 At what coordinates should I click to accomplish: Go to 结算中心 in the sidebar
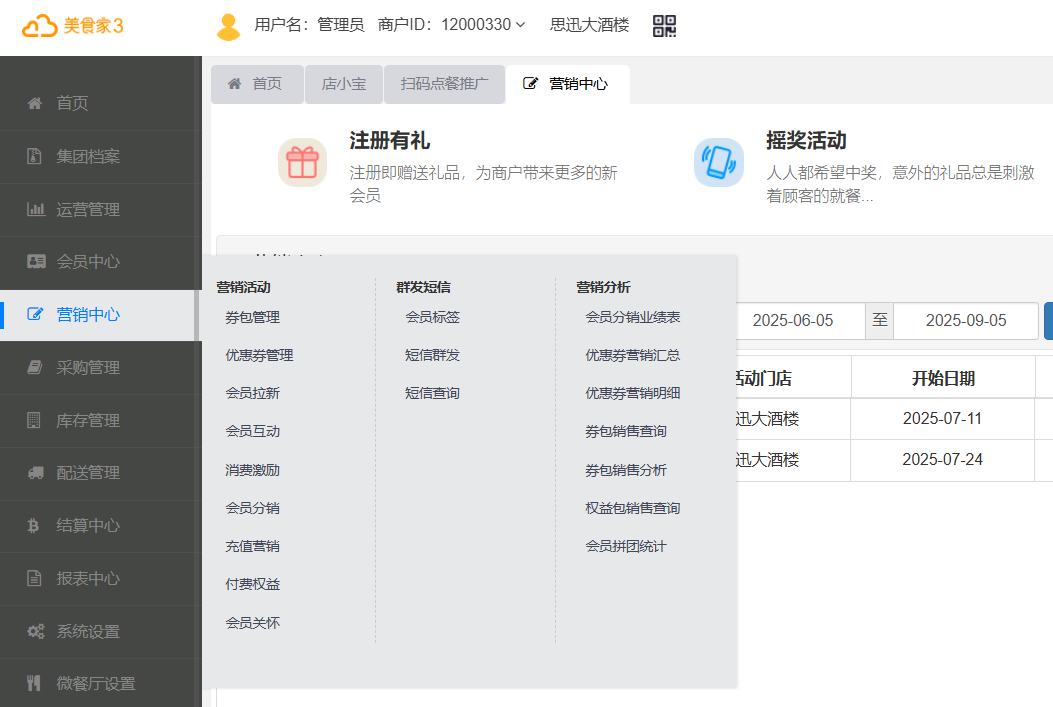click(88, 525)
